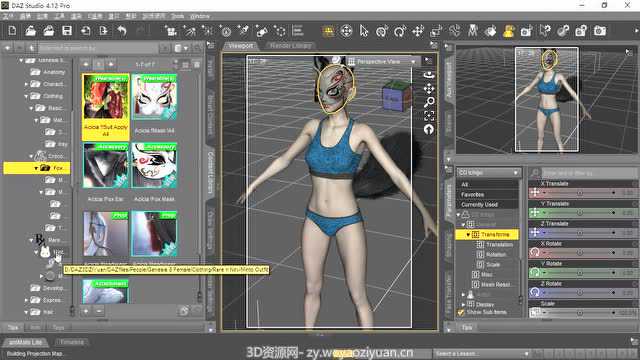Click the purple view cube in viewport
640x360 pixels.
pos(396,96)
